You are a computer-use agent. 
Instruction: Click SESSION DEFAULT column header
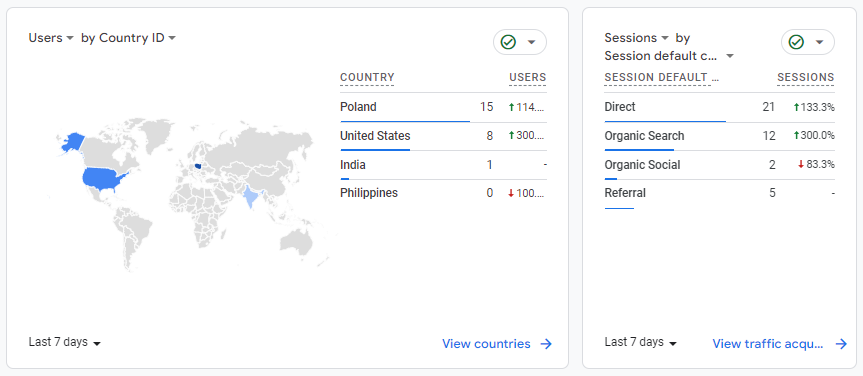point(662,78)
